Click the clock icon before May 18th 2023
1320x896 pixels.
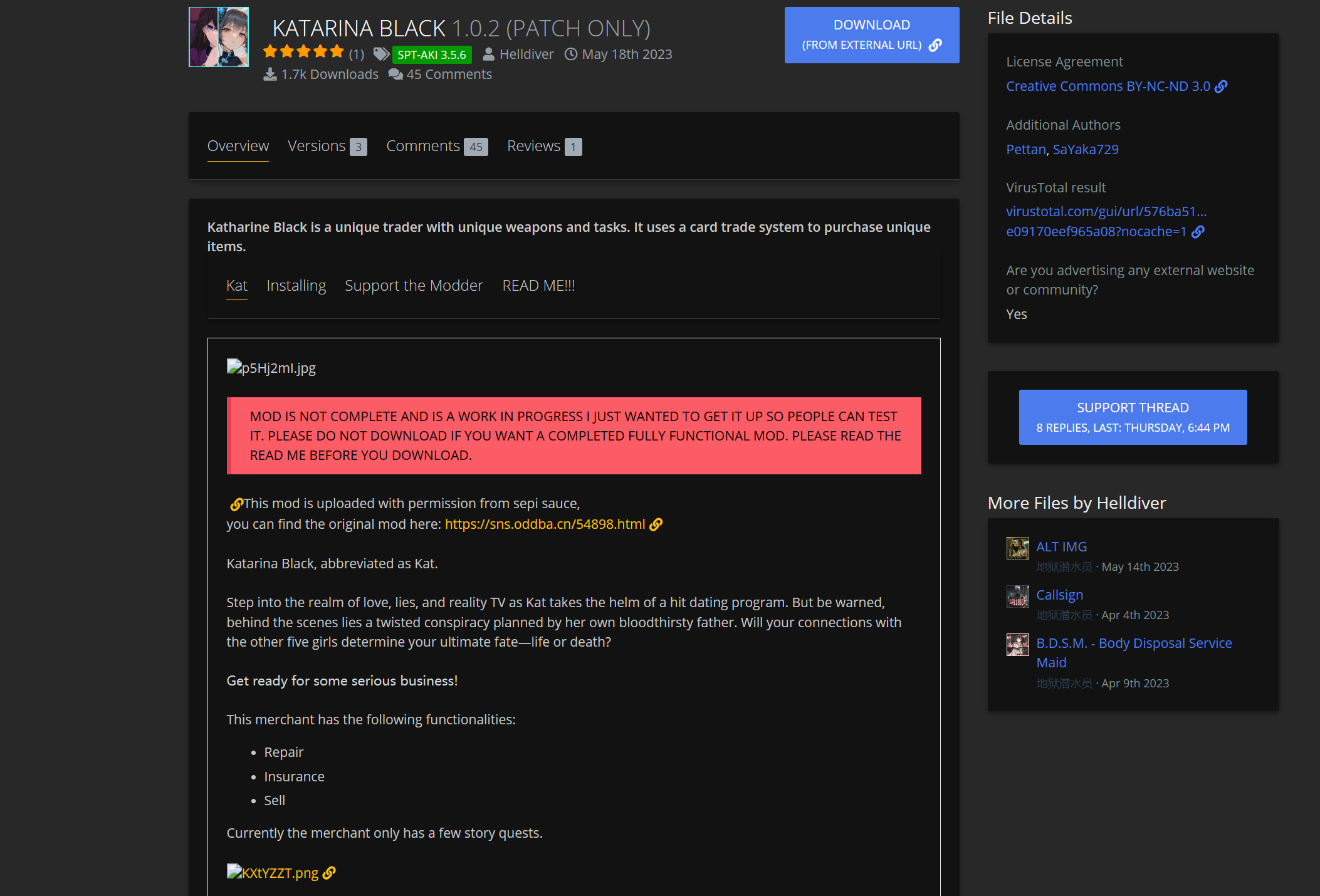(x=570, y=55)
